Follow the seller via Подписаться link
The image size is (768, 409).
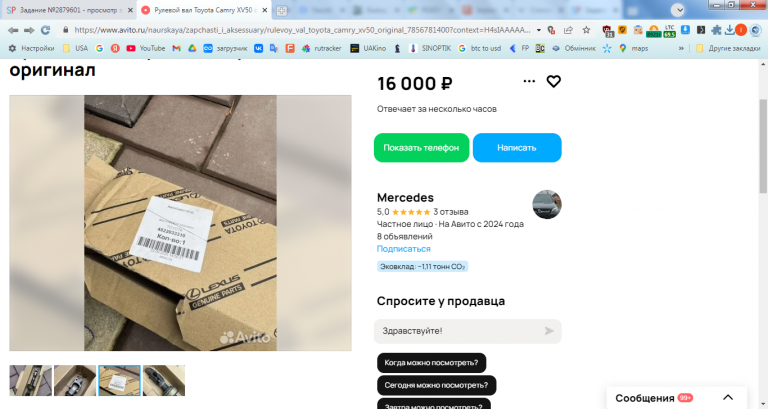pos(404,248)
